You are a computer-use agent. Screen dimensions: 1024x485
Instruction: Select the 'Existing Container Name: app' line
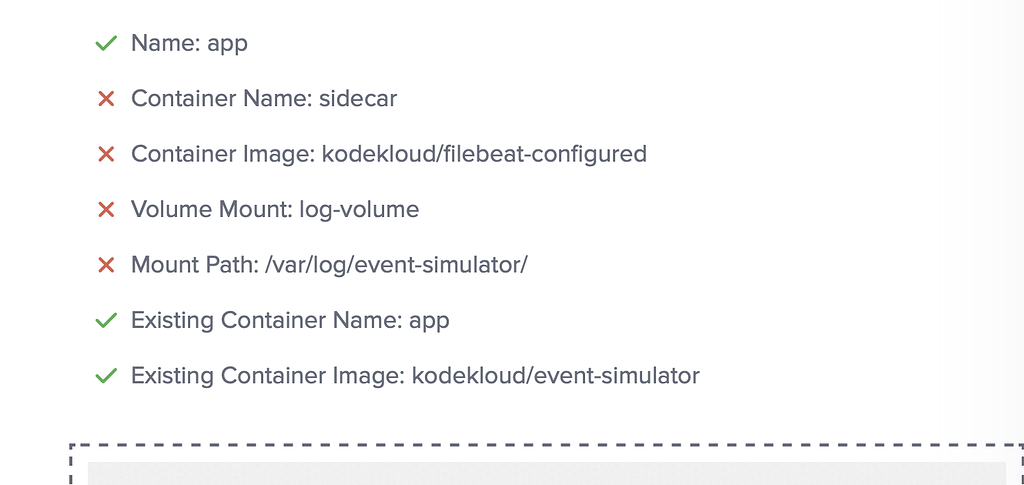[x=290, y=321]
